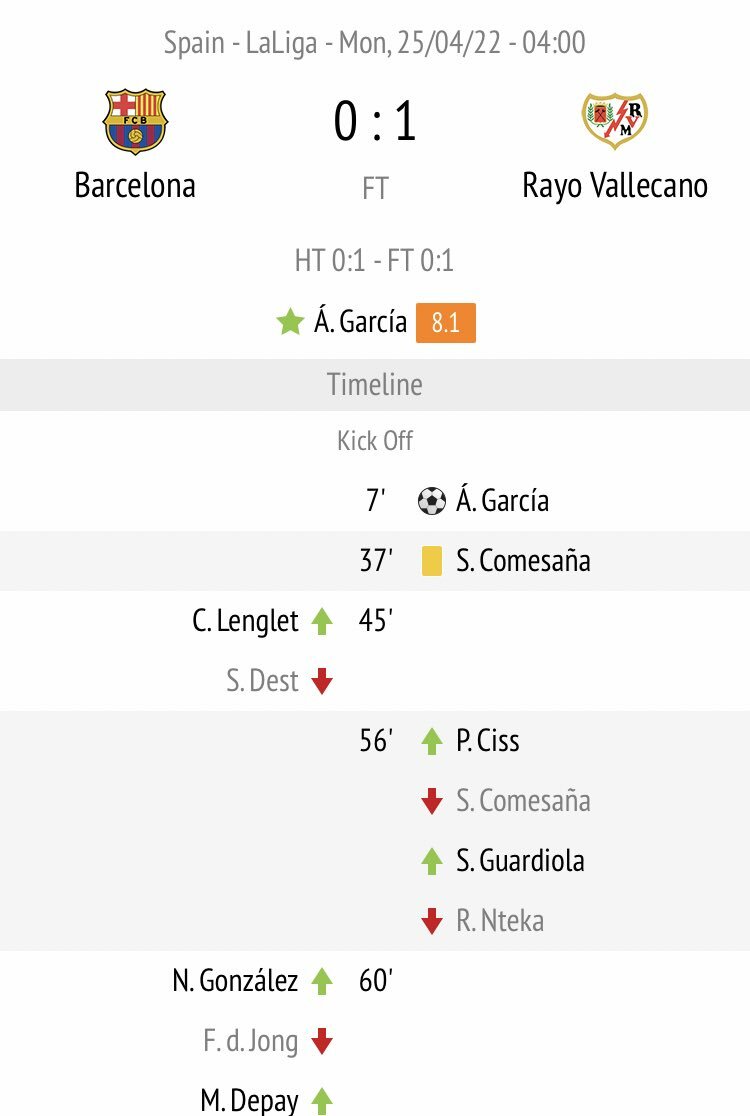Tap the Rayo Vallecano club crest

click(615, 120)
